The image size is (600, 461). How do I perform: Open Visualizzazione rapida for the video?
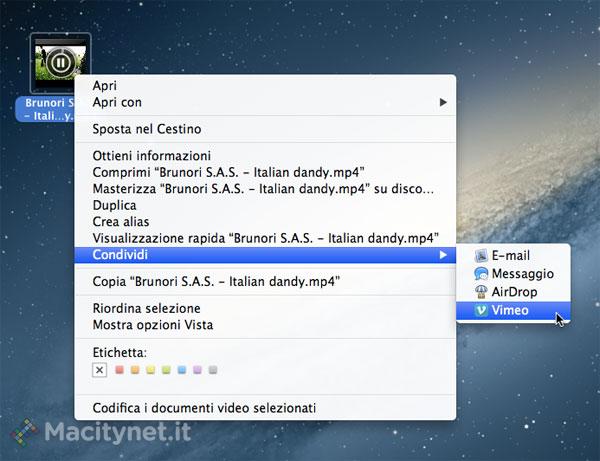click(266, 238)
